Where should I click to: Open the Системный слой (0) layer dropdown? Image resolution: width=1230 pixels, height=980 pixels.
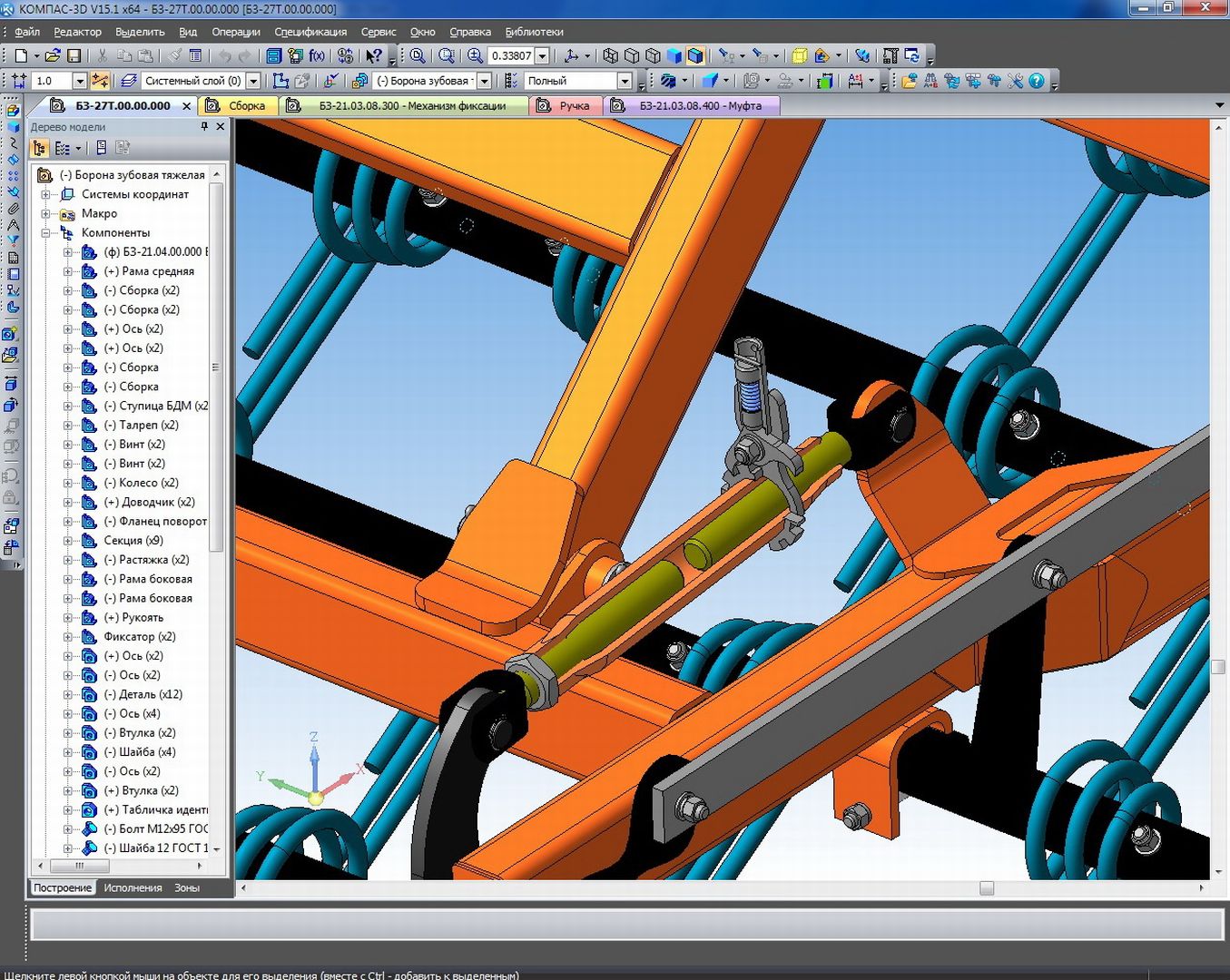(253, 81)
